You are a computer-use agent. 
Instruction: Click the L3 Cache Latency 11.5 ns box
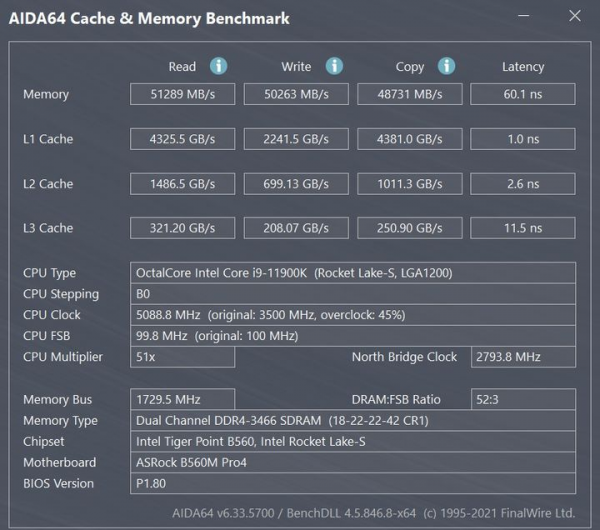click(522, 228)
